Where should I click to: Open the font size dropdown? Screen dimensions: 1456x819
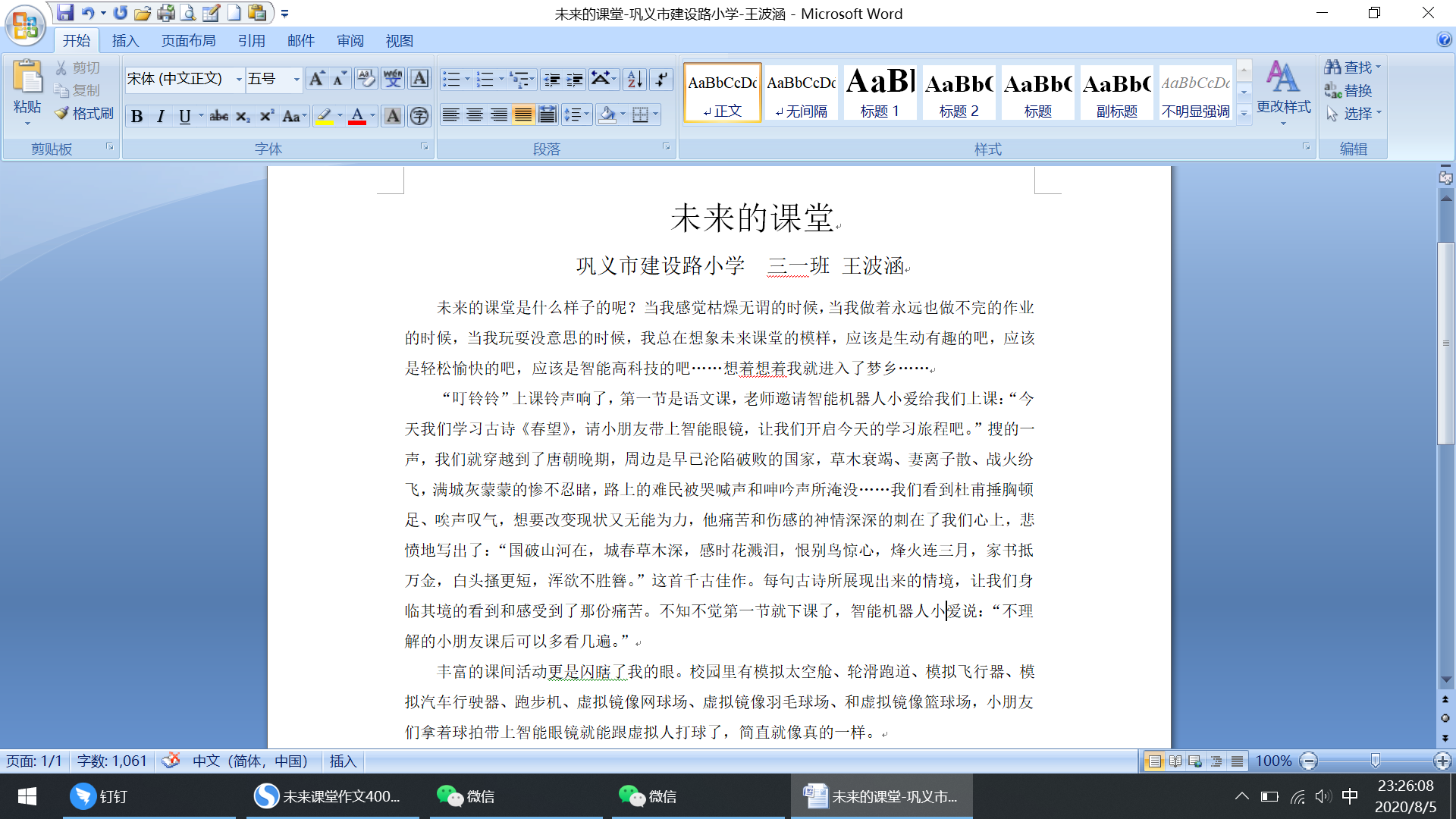click(297, 79)
